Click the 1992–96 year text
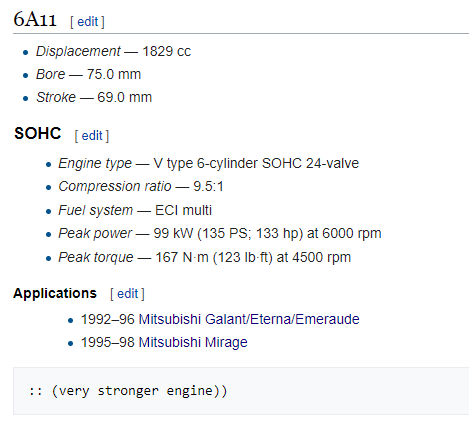The height and width of the screenshot is (424, 469). coord(108,319)
